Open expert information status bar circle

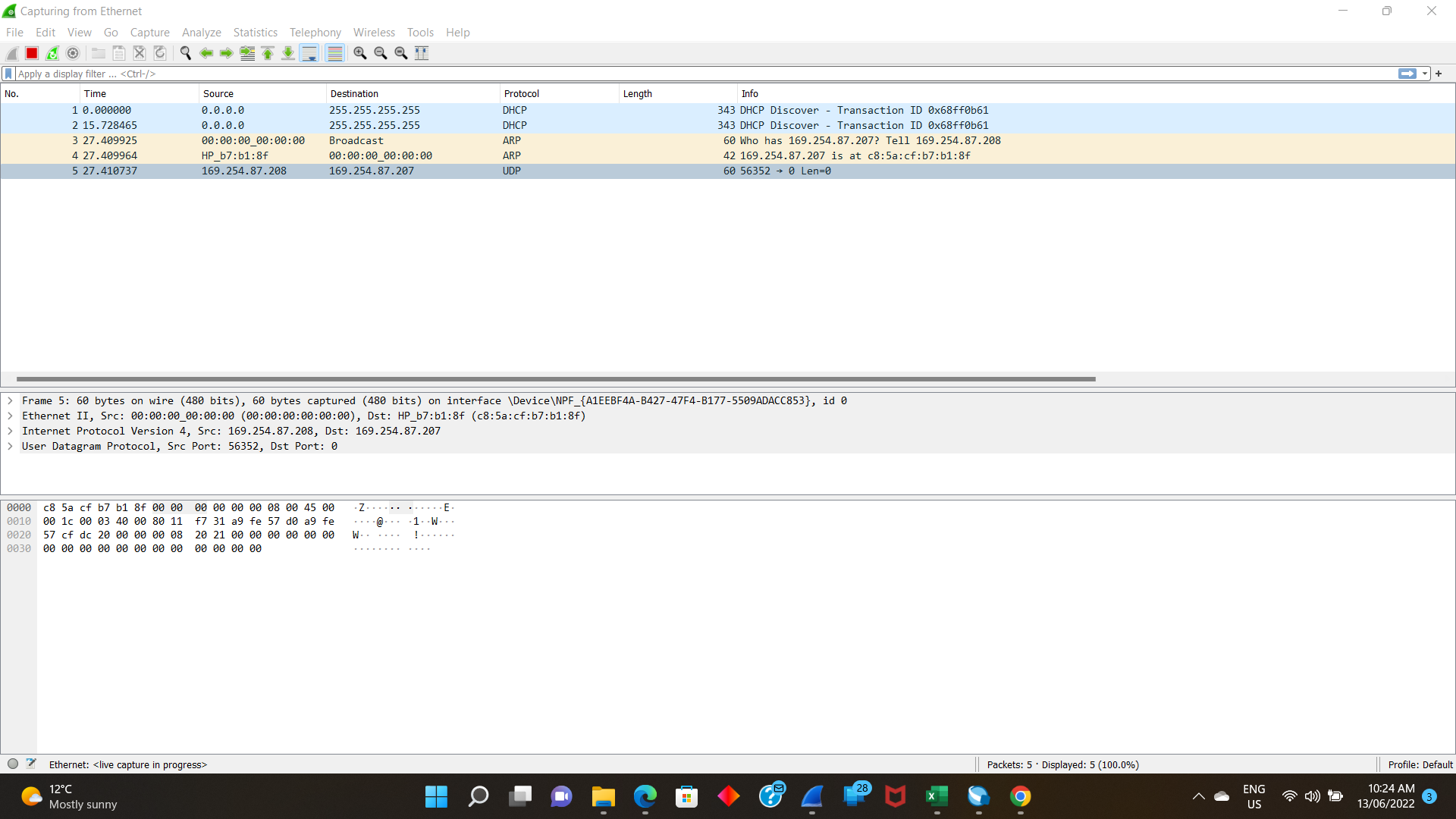click(x=13, y=764)
